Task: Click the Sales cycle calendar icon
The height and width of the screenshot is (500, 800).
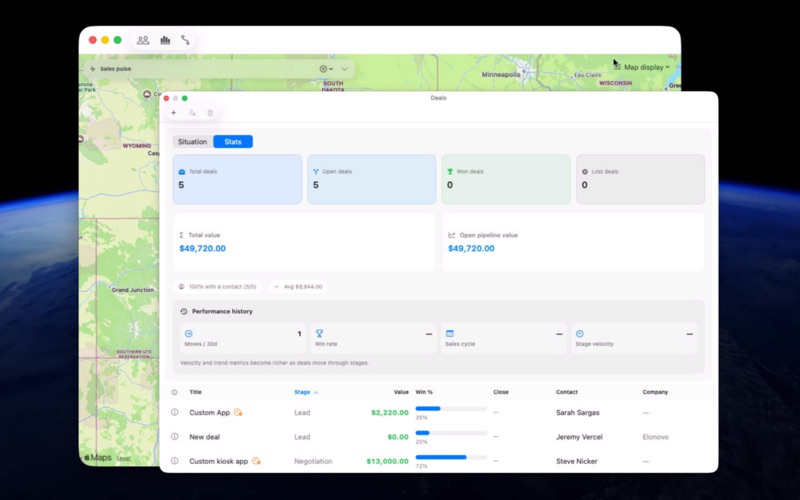Action: point(449,334)
